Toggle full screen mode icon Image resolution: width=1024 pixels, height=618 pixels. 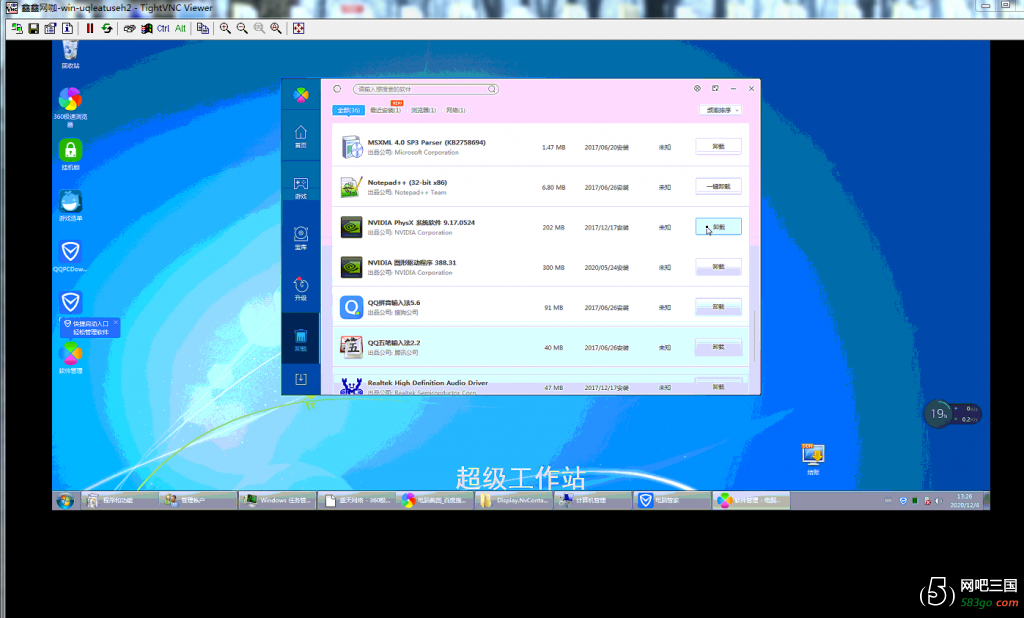coord(298,28)
